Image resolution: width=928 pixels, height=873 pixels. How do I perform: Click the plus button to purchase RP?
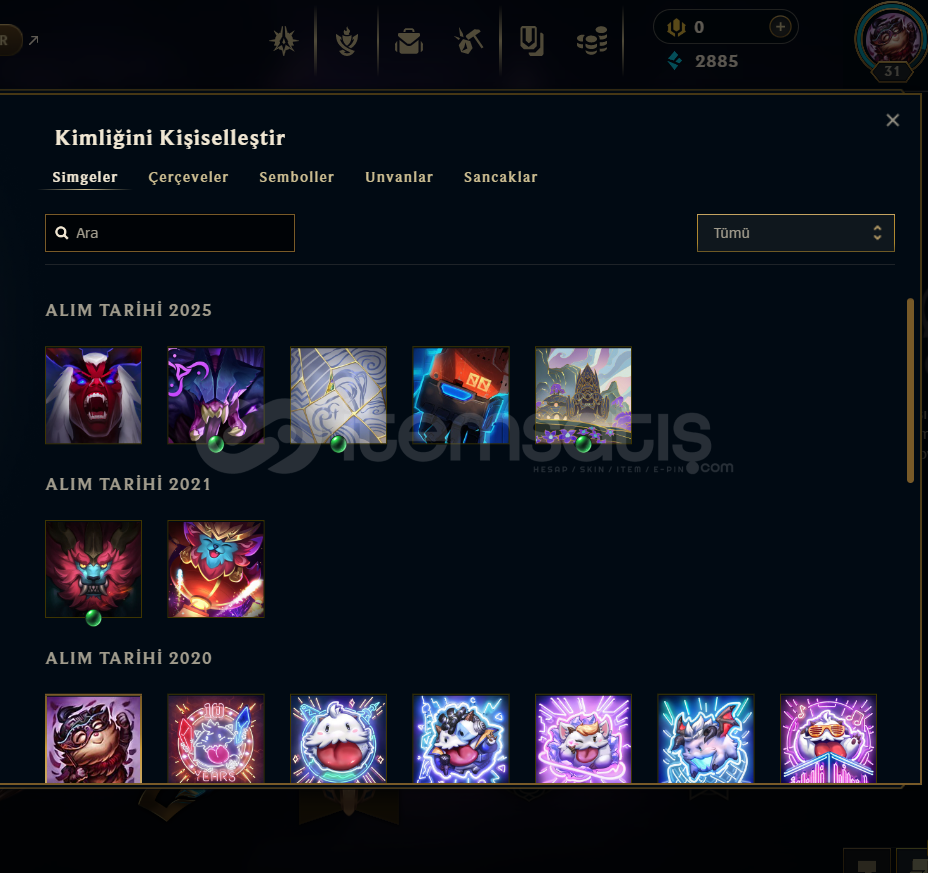point(780,27)
